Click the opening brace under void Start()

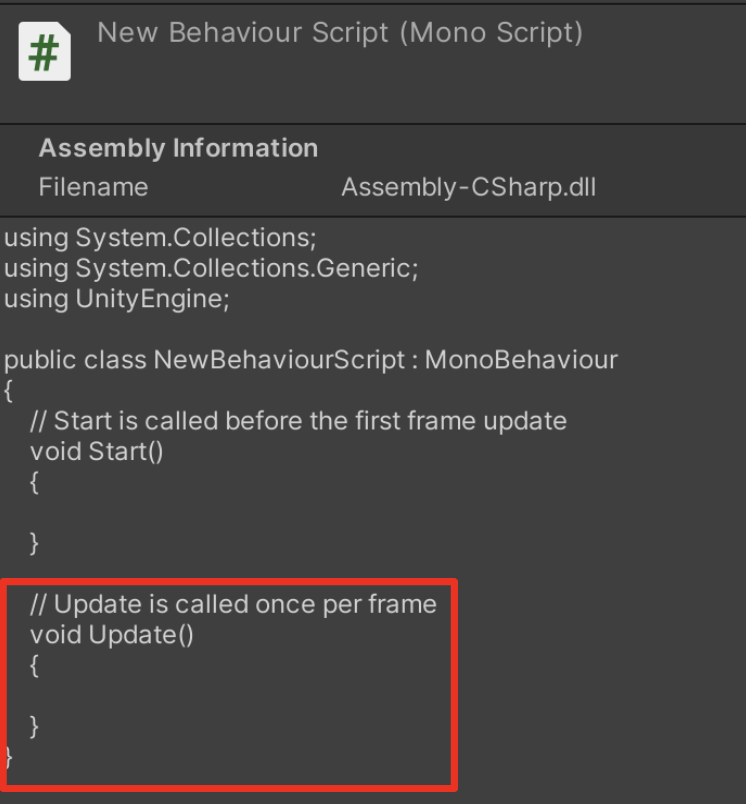[x=34, y=483]
